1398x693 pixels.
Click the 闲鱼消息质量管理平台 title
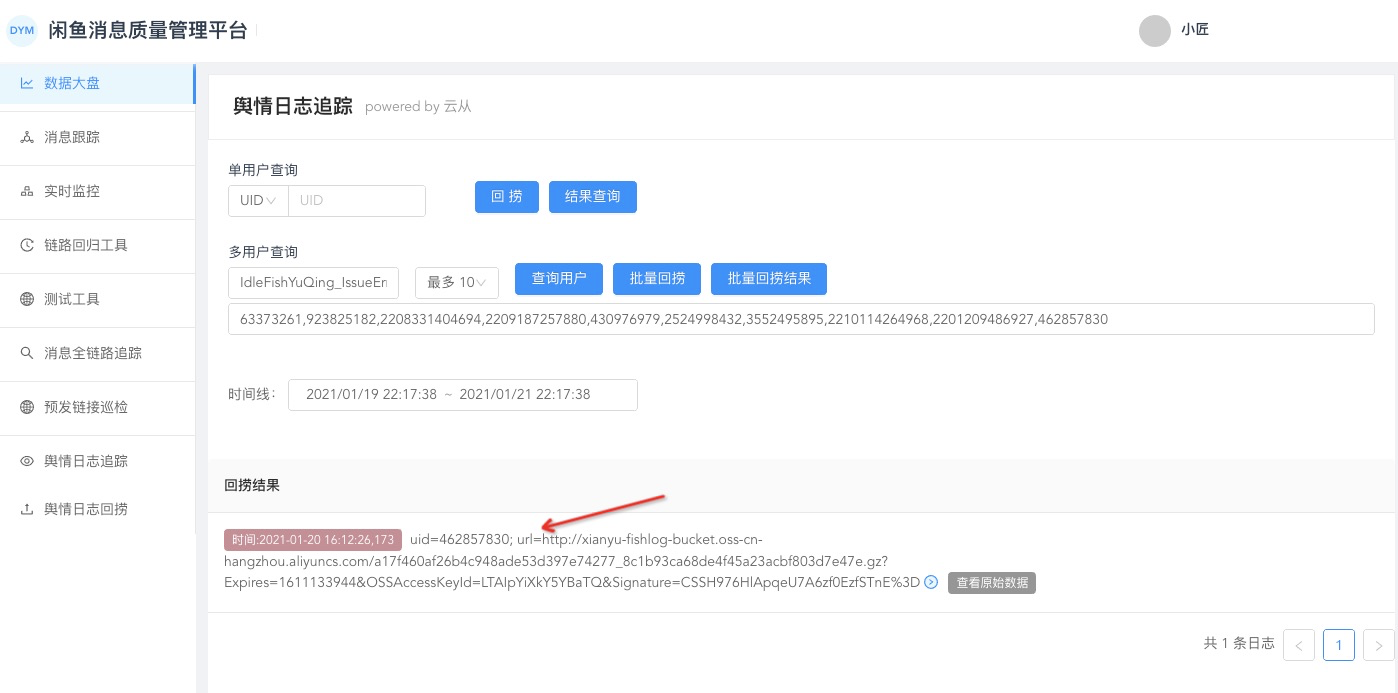pos(147,31)
